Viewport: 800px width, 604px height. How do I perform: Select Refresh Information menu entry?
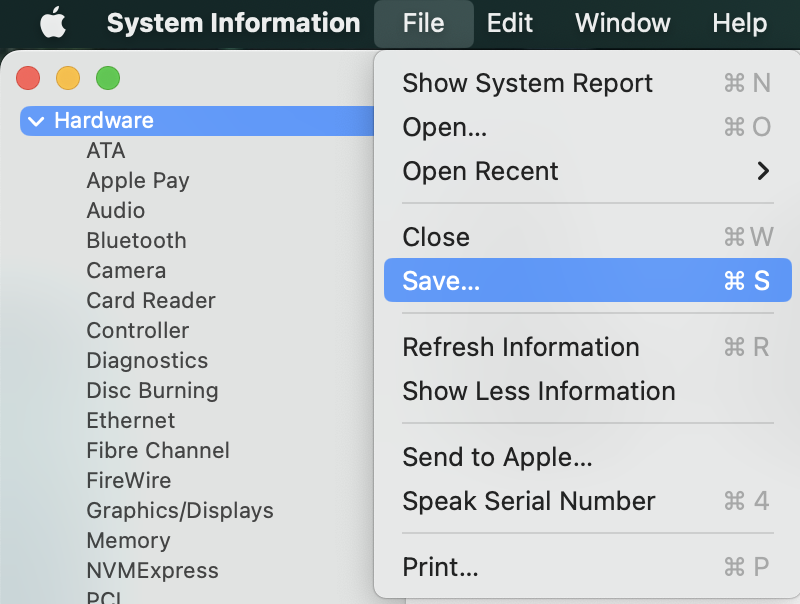(520, 347)
